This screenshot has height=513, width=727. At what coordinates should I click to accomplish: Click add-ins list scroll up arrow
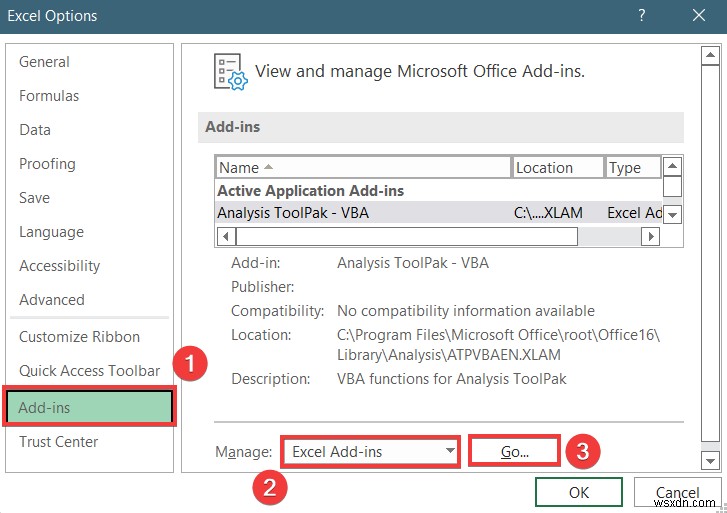tap(672, 166)
